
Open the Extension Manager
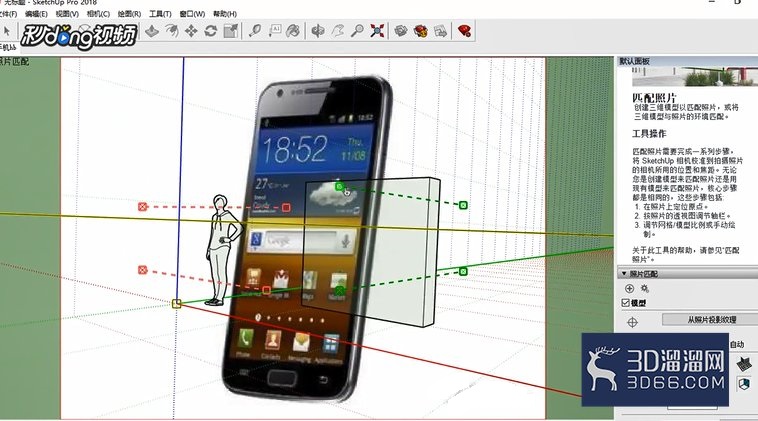tap(465, 31)
